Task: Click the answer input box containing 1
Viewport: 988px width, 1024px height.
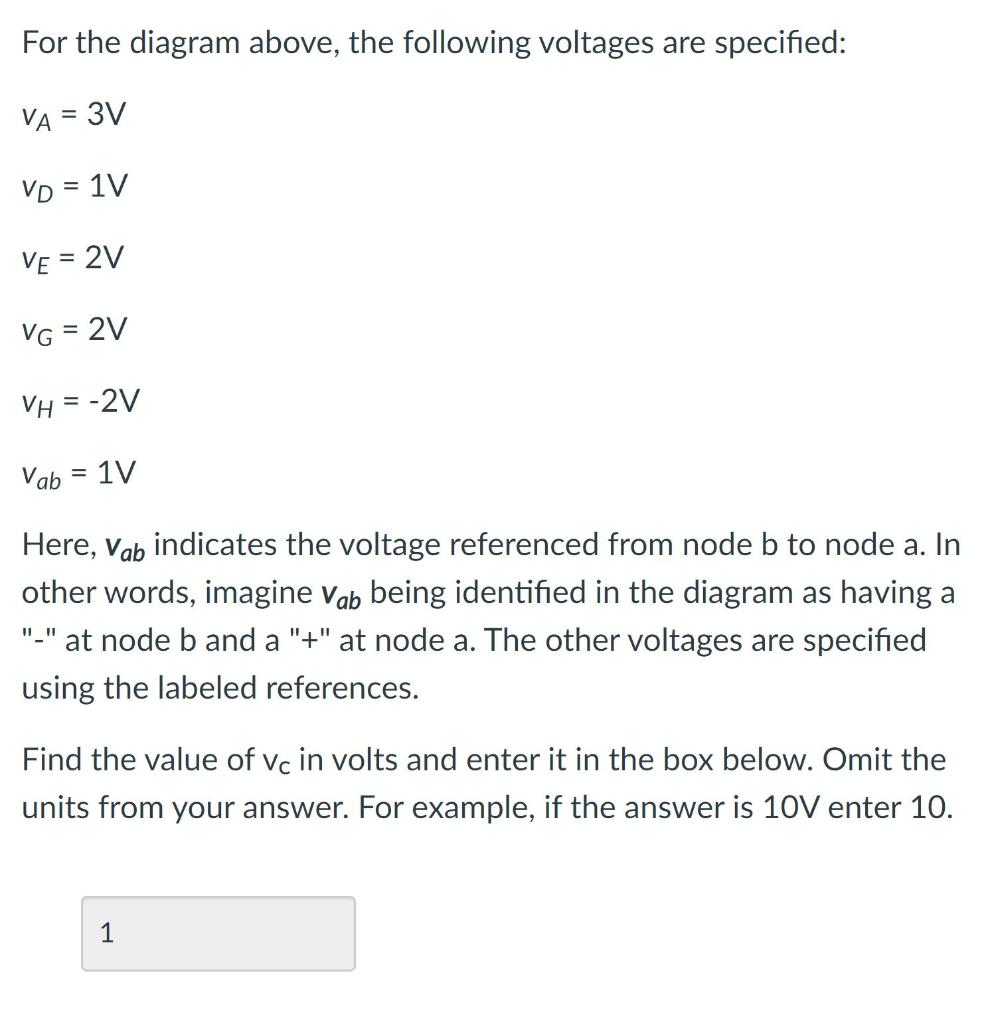Action: click(217, 933)
